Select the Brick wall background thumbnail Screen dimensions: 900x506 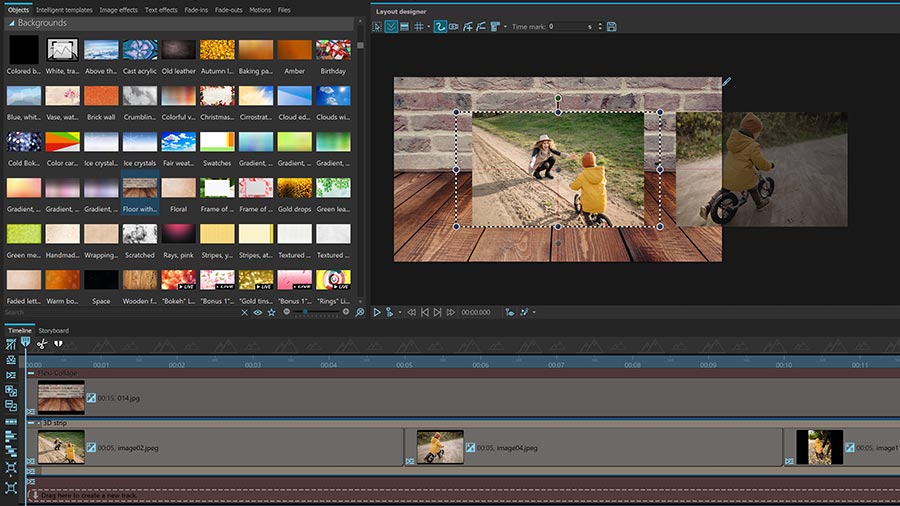102,96
